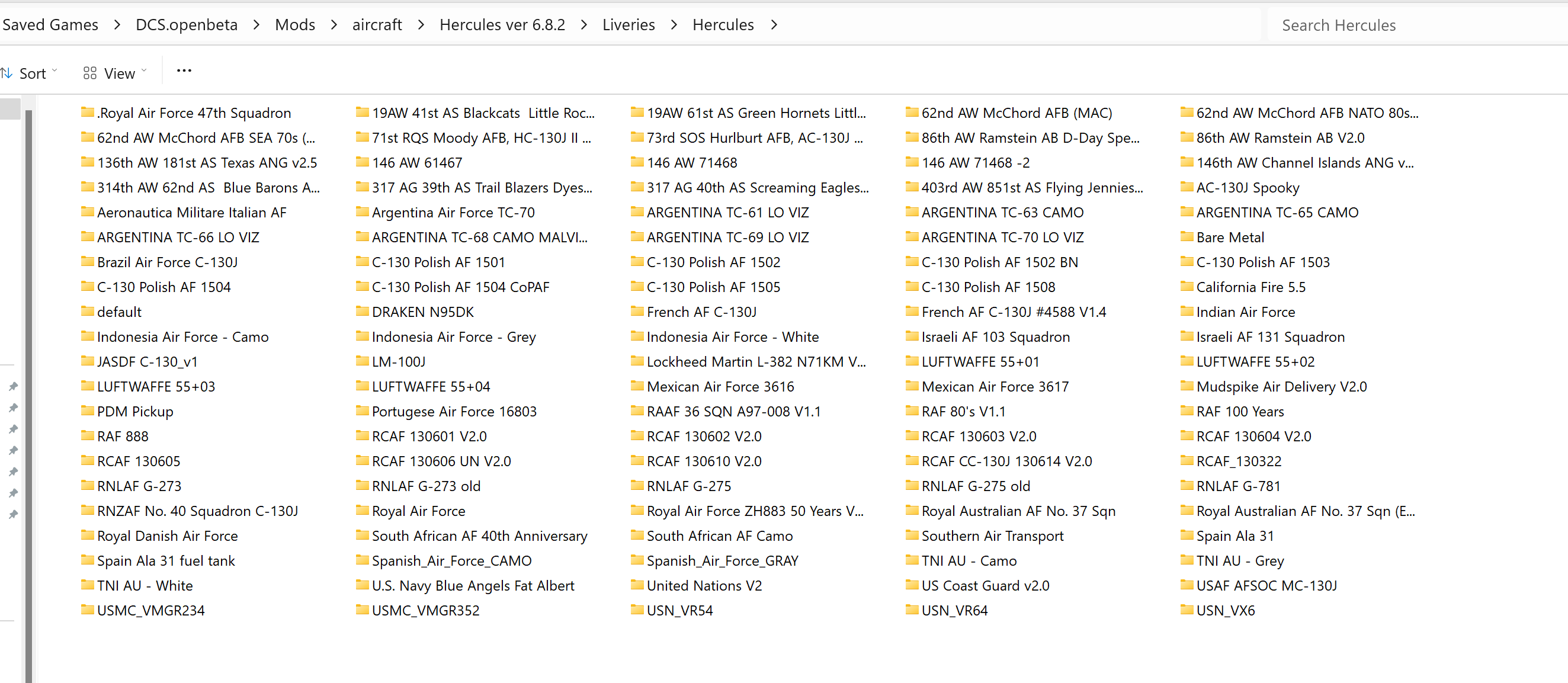Select the US Coast Guard v2.0 folder icon
1568x683 pixels.
pos(912,585)
